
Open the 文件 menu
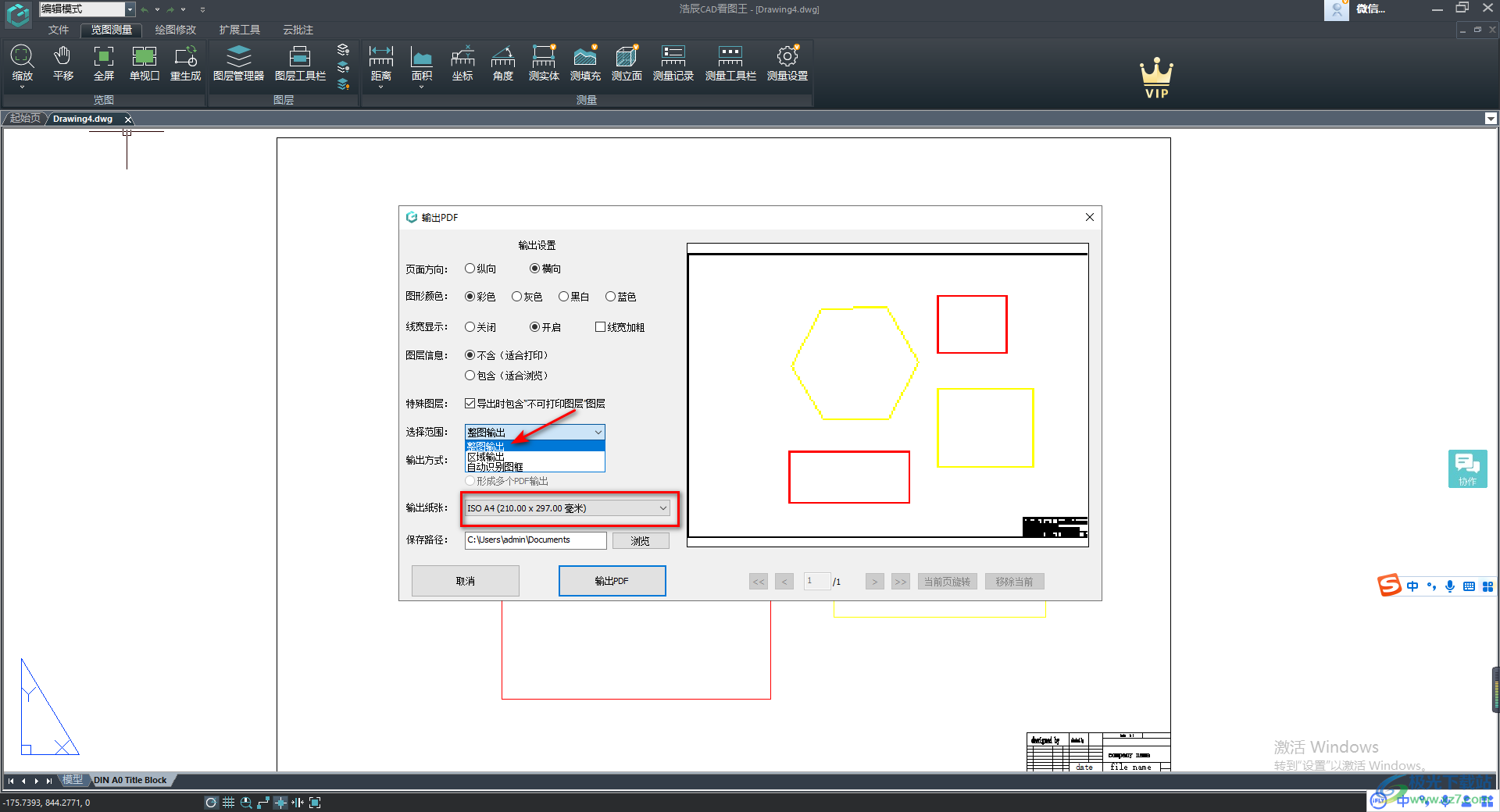tap(59, 30)
